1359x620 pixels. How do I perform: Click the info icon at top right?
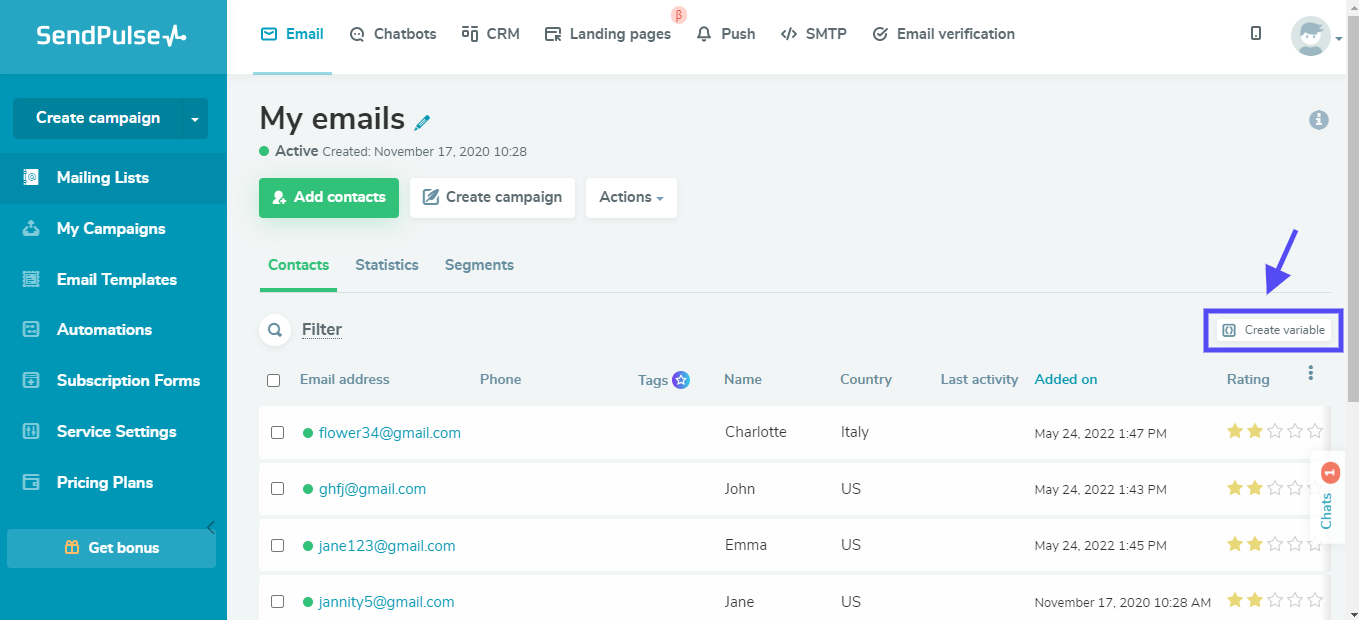point(1319,120)
